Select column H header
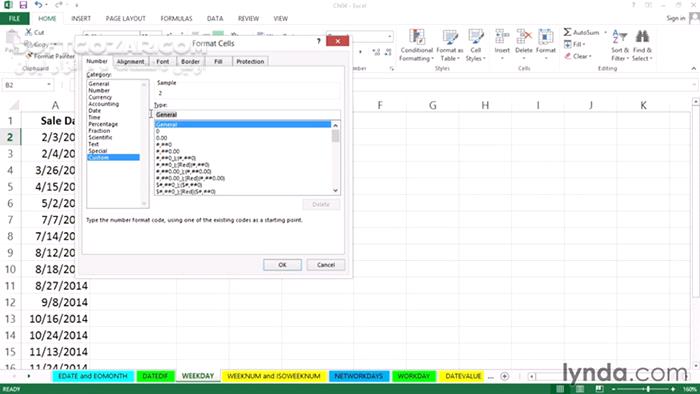Screen dimensions: 700x394 tap(485, 105)
